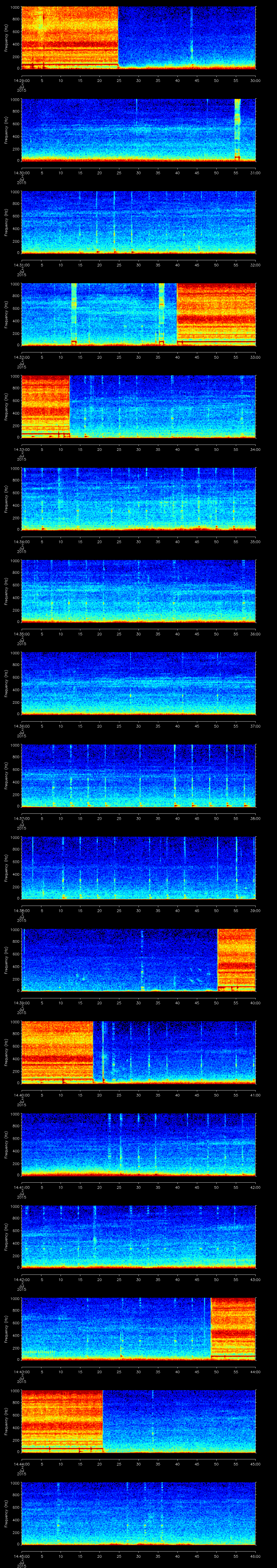Click the 14:39:00 time label
The width and height of the screenshot is (277, 1568).
coord(21,1003)
